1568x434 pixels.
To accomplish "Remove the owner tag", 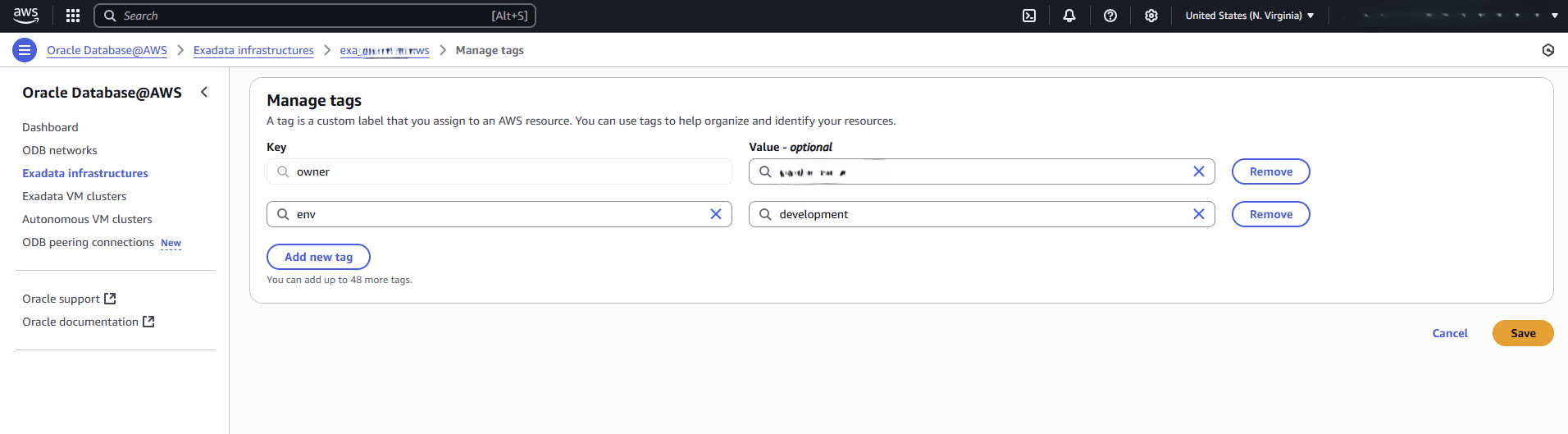I will (1271, 171).
